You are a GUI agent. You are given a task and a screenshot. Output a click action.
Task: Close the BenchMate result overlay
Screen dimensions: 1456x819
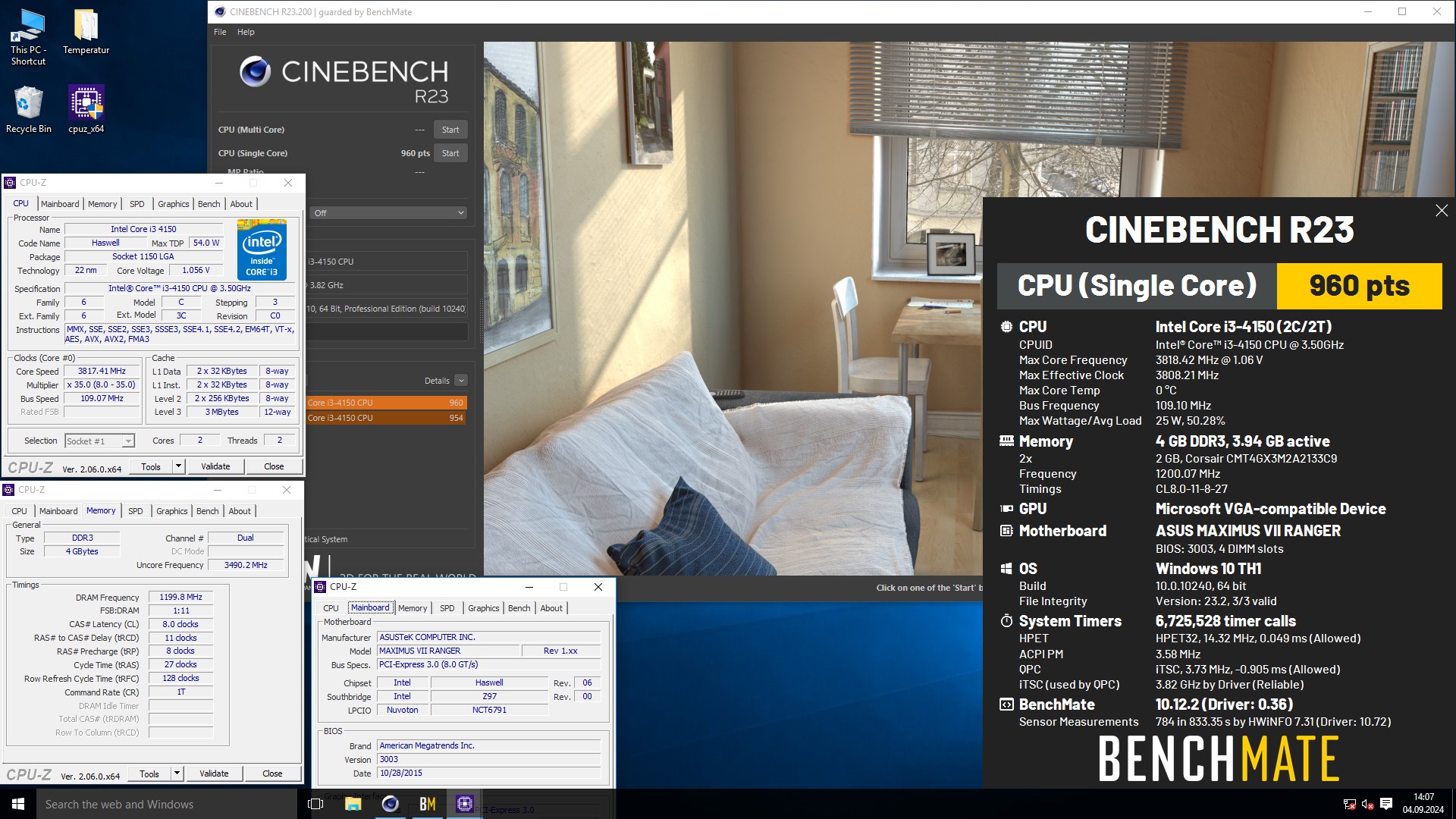pos(1442,211)
